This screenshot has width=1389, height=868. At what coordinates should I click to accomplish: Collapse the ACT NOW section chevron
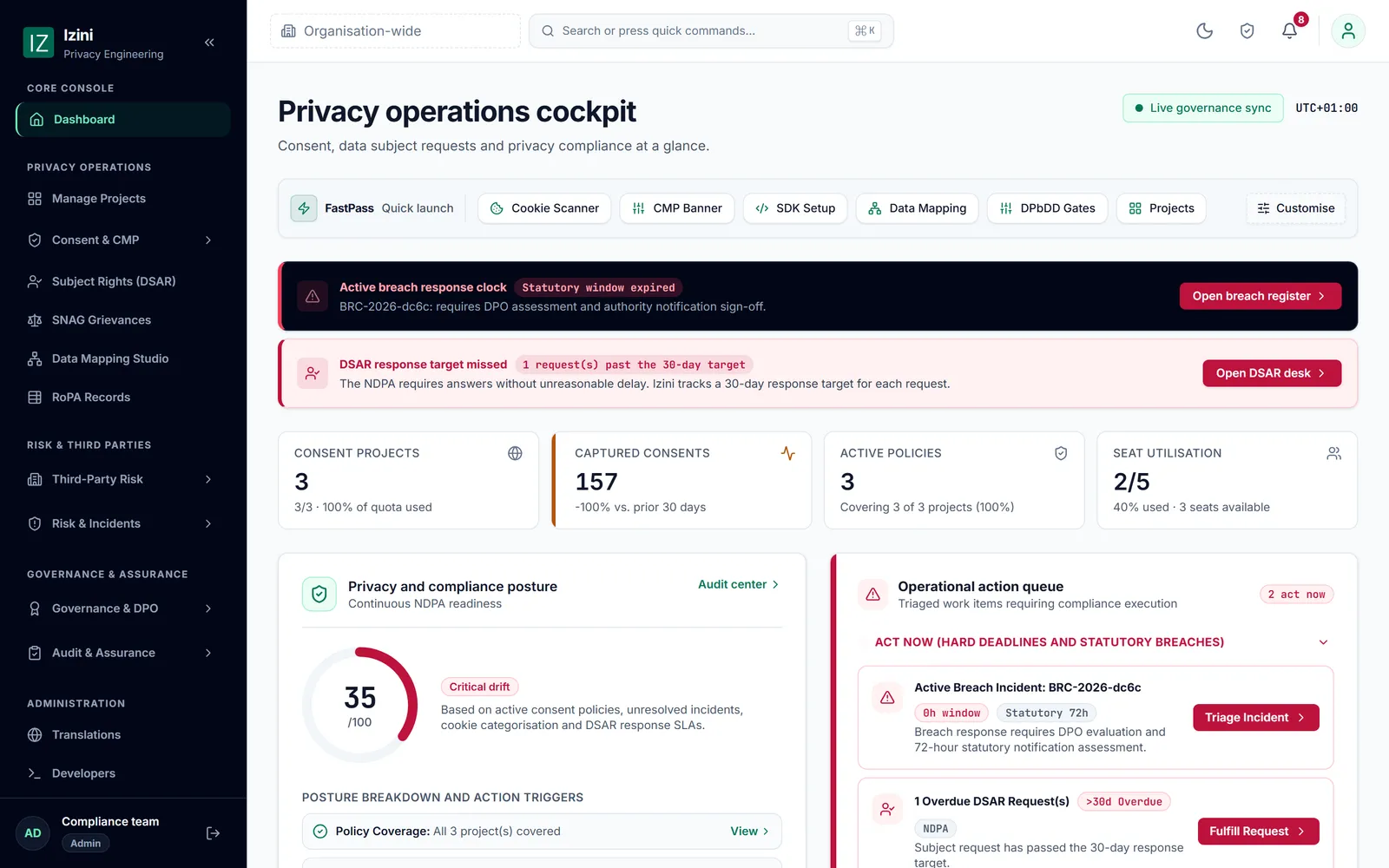(x=1323, y=642)
